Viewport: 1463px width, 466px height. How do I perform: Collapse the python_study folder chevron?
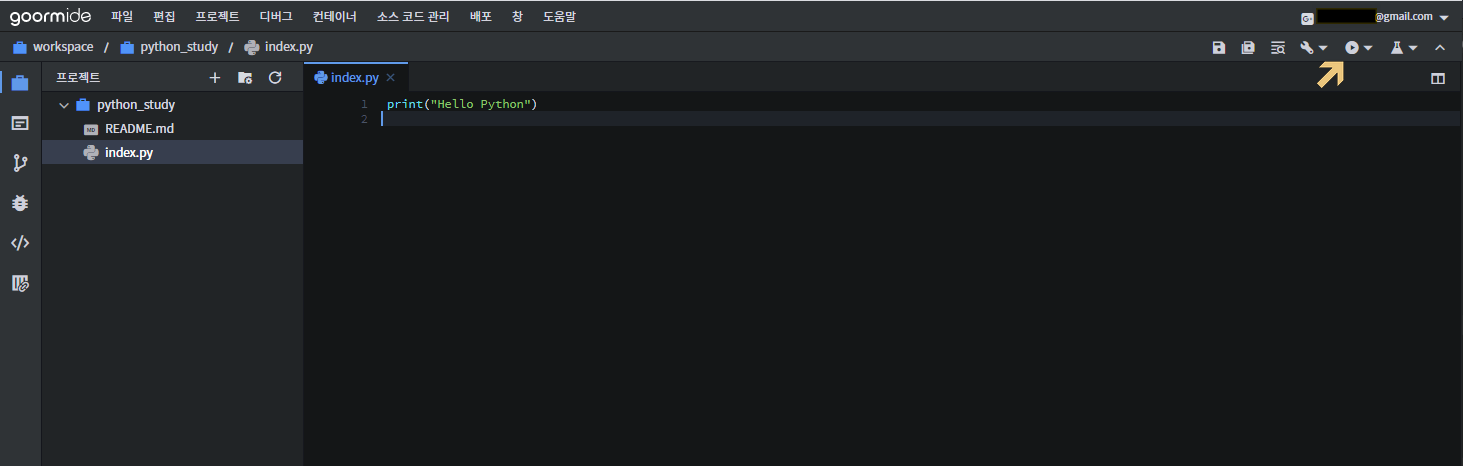click(x=64, y=105)
